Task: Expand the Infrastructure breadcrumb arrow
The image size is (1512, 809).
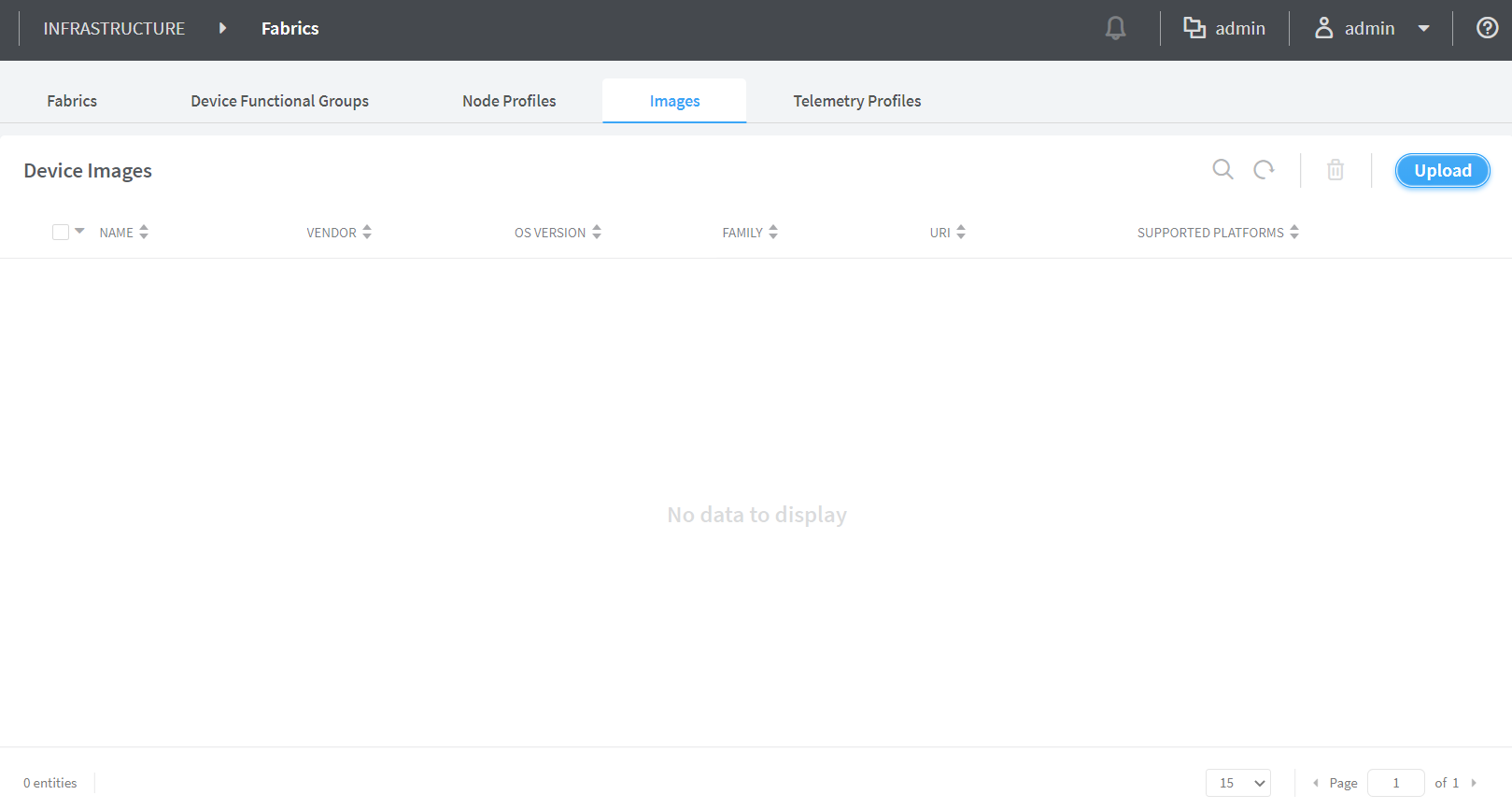Action: click(222, 28)
